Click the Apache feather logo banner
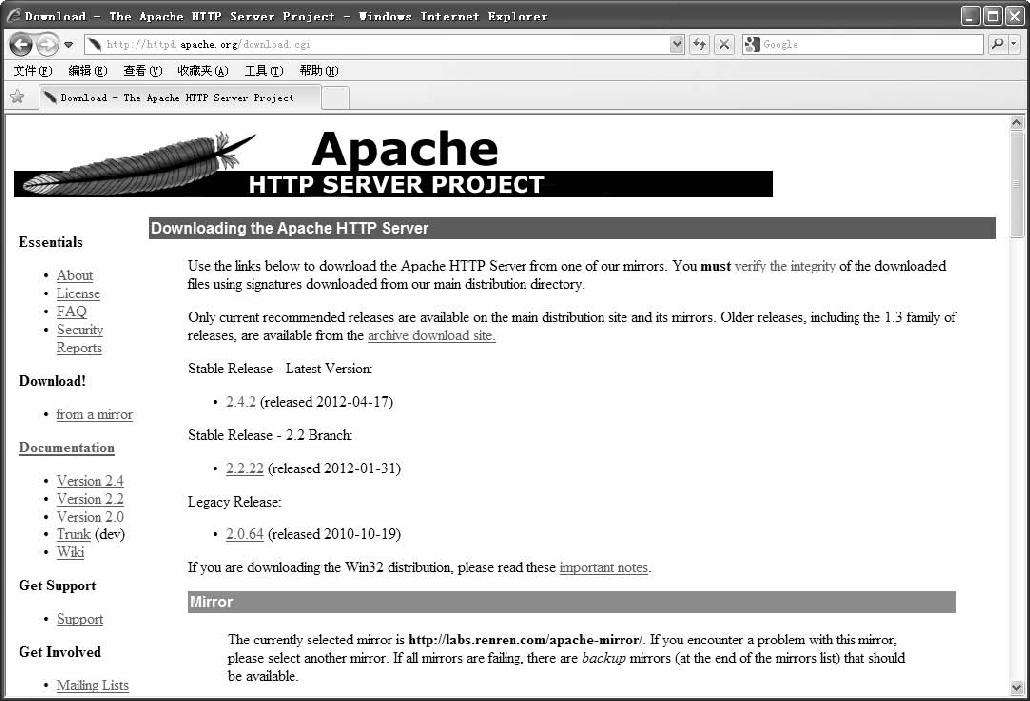 point(393,163)
